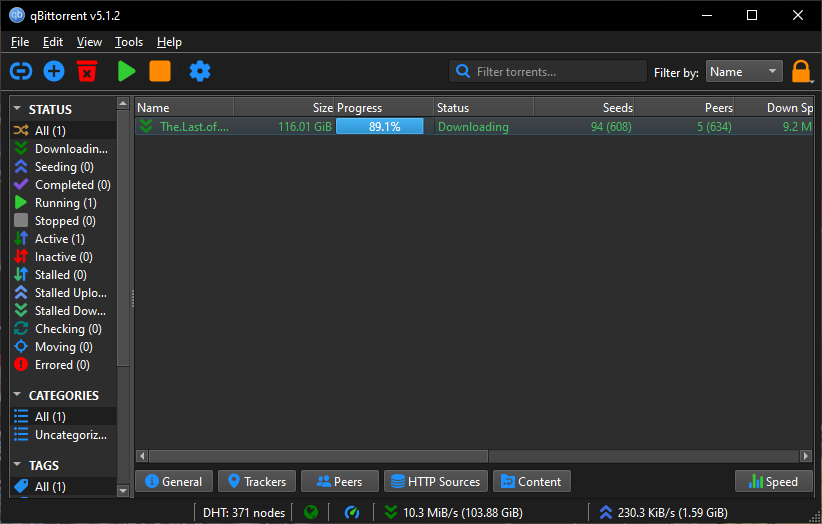
Task: Select the Downloading status filter
Action: pyautogui.click(x=63, y=149)
